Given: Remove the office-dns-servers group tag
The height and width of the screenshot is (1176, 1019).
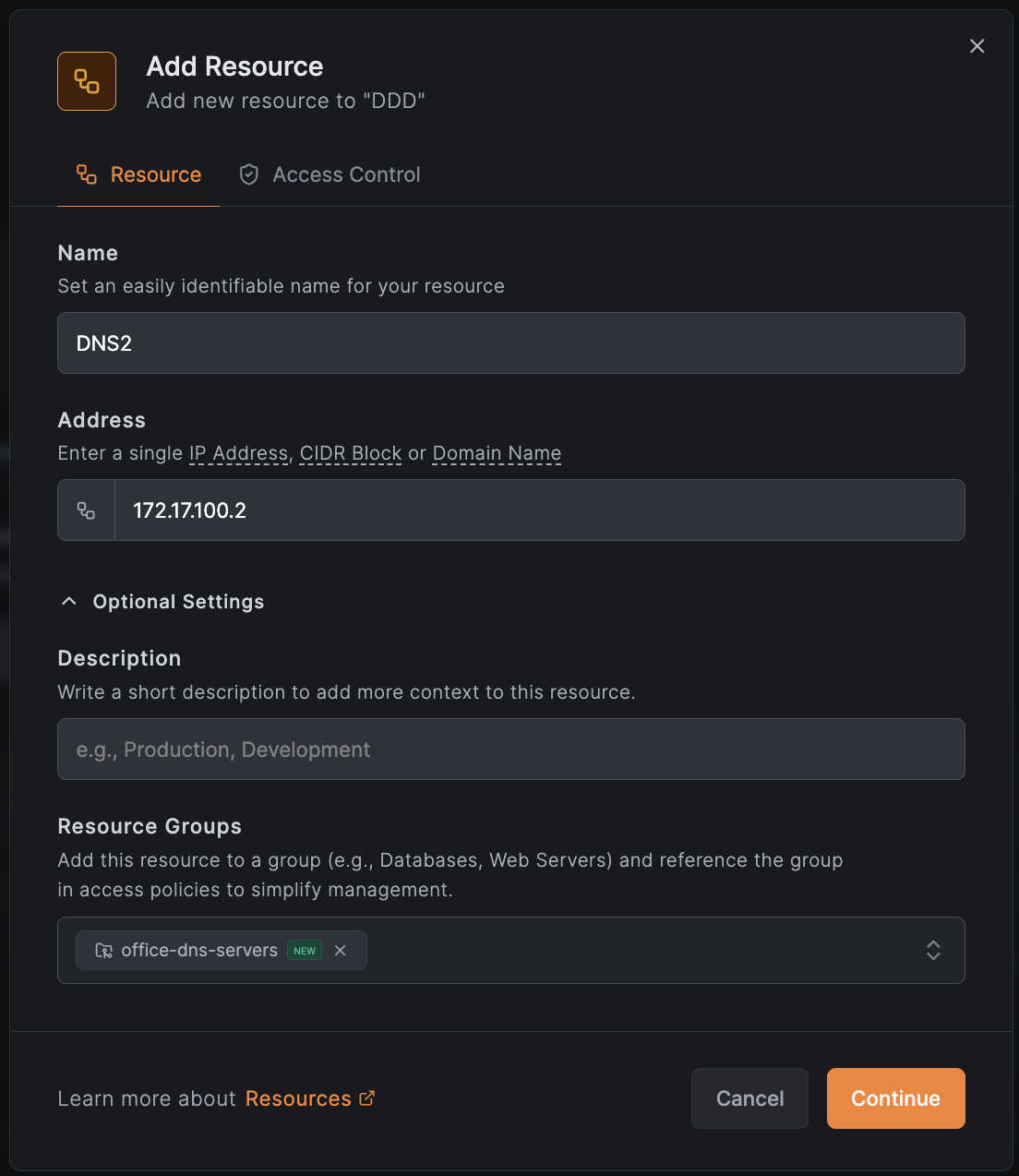Looking at the screenshot, I should (341, 951).
